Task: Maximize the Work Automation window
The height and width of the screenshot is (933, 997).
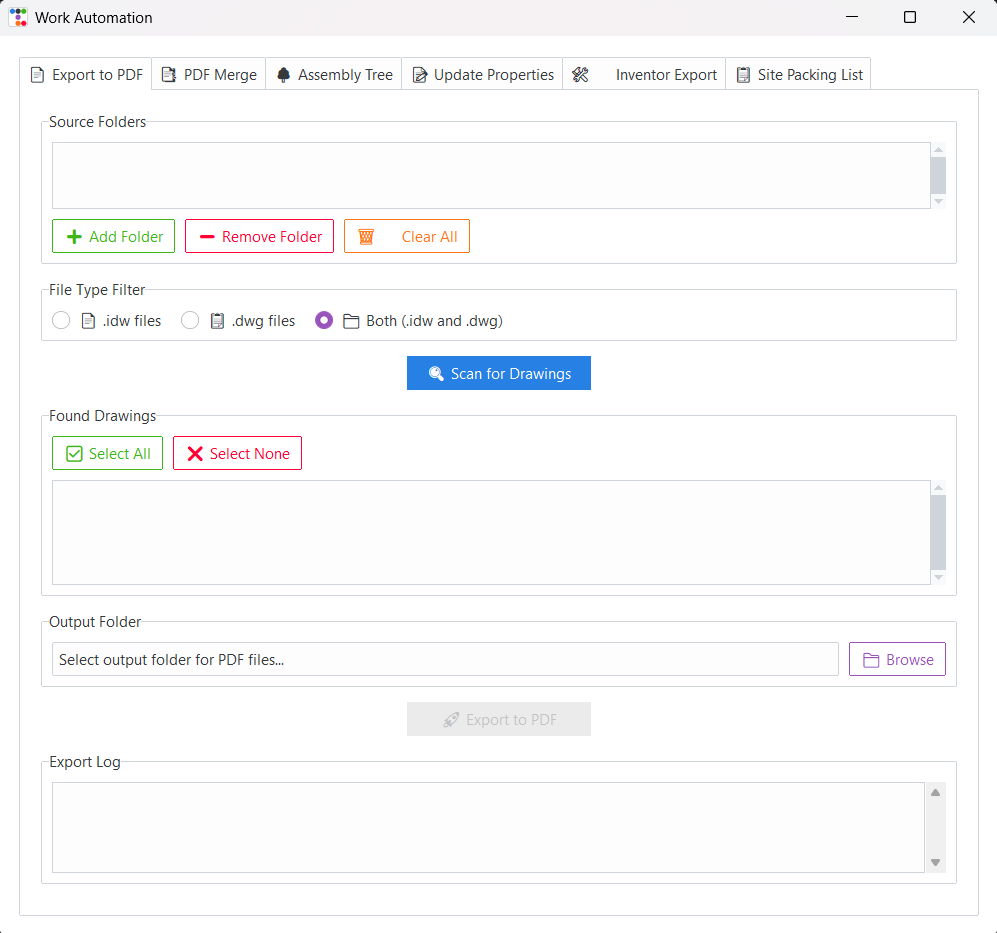Action: (910, 17)
